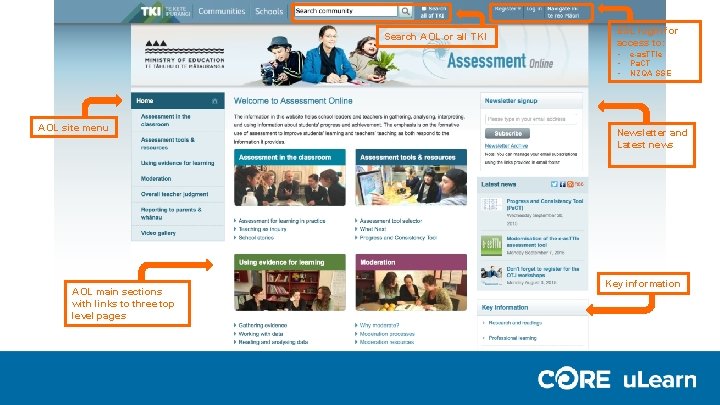Screen dimensions: 720x405
Task: Open Why moderate? link
Action: coord(379,325)
